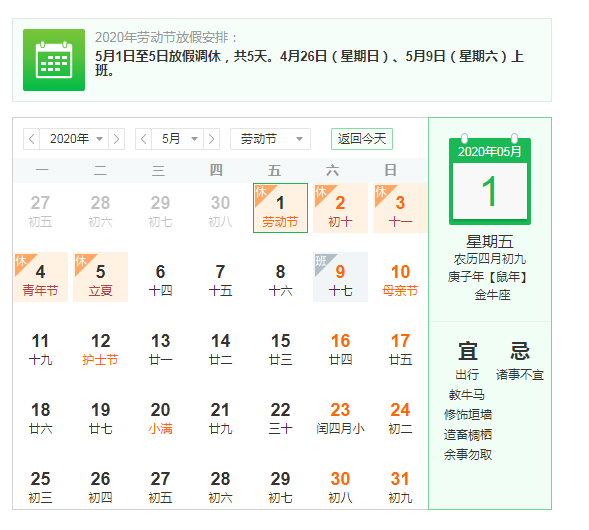Select May 3 十一 date cell
Screen dimensions: 589x530
(400, 208)
